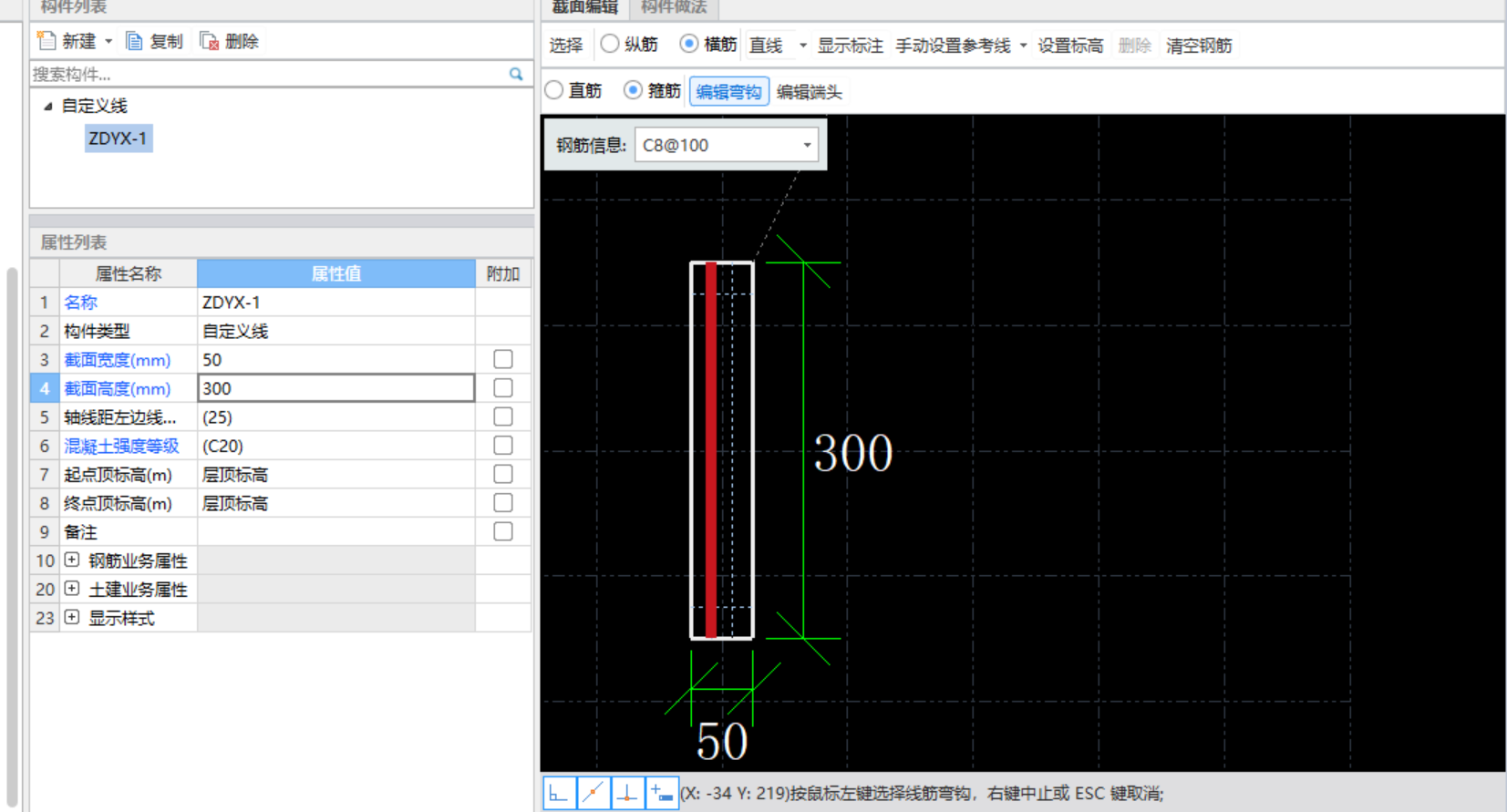Open the 新建 dropdown arrow
This screenshot has height=812, width=1507.
[108, 42]
